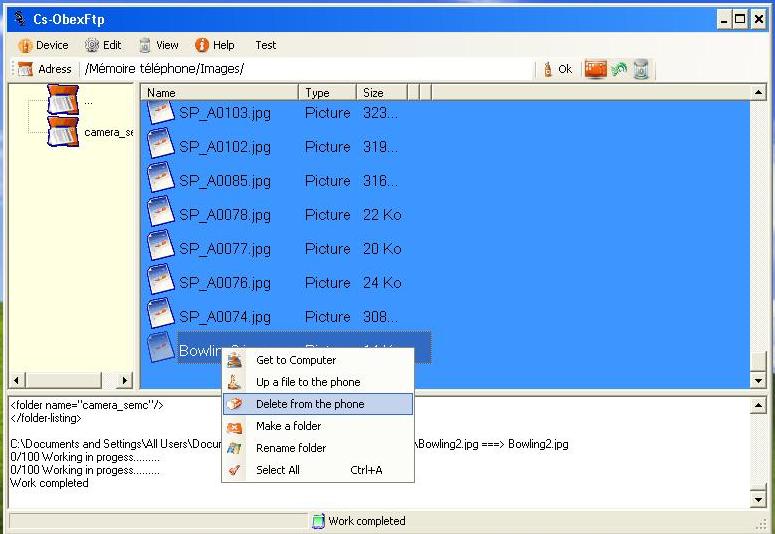Click the Test menu item
The image size is (775, 534).
266,45
